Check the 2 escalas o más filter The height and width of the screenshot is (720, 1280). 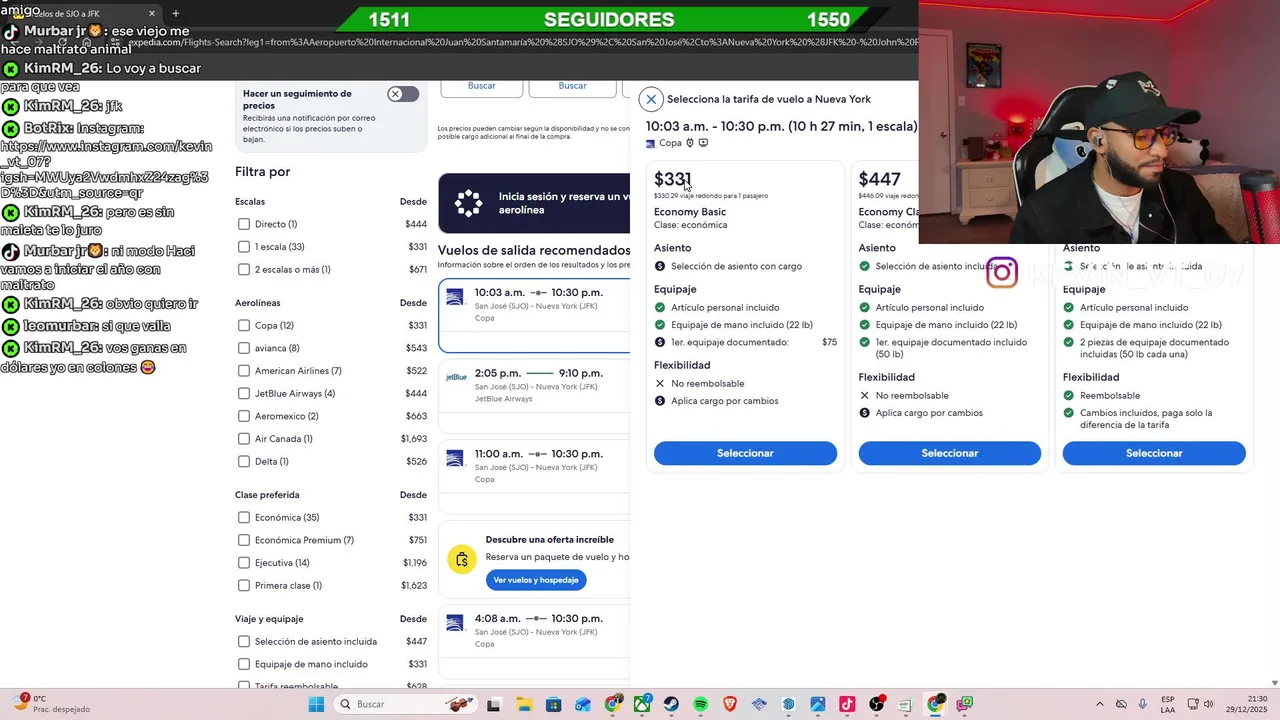pyautogui.click(x=244, y=270)
